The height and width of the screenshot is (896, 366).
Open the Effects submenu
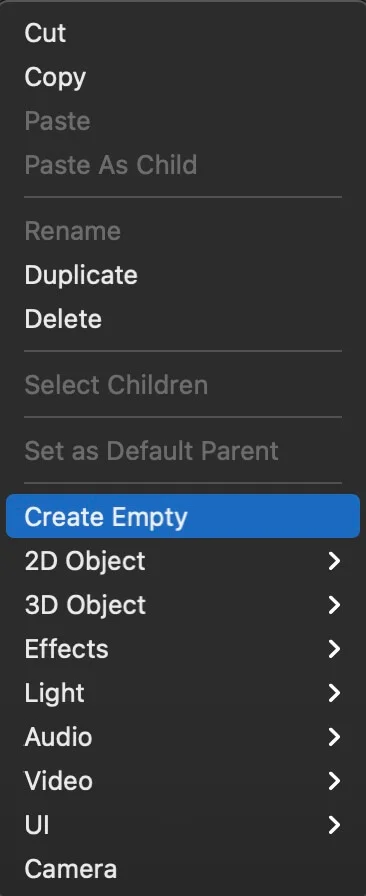pos(183,649)
